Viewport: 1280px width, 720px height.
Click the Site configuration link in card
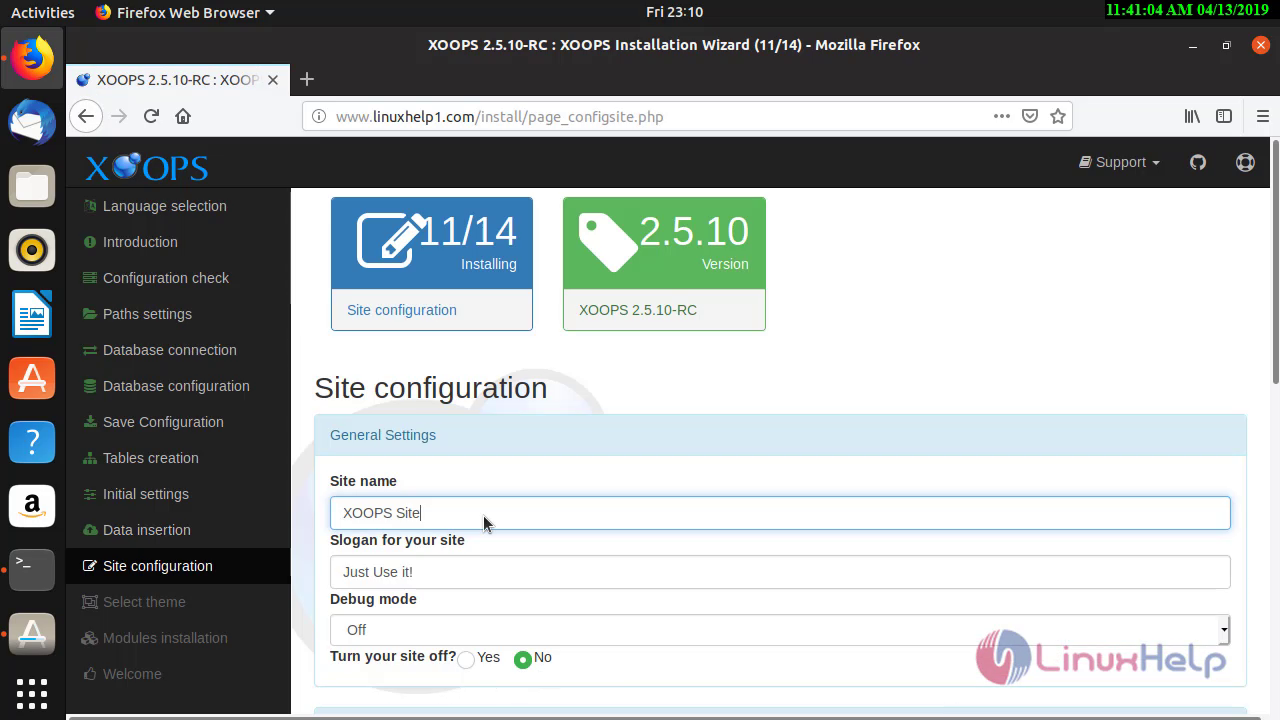click(x=402, y=310)
